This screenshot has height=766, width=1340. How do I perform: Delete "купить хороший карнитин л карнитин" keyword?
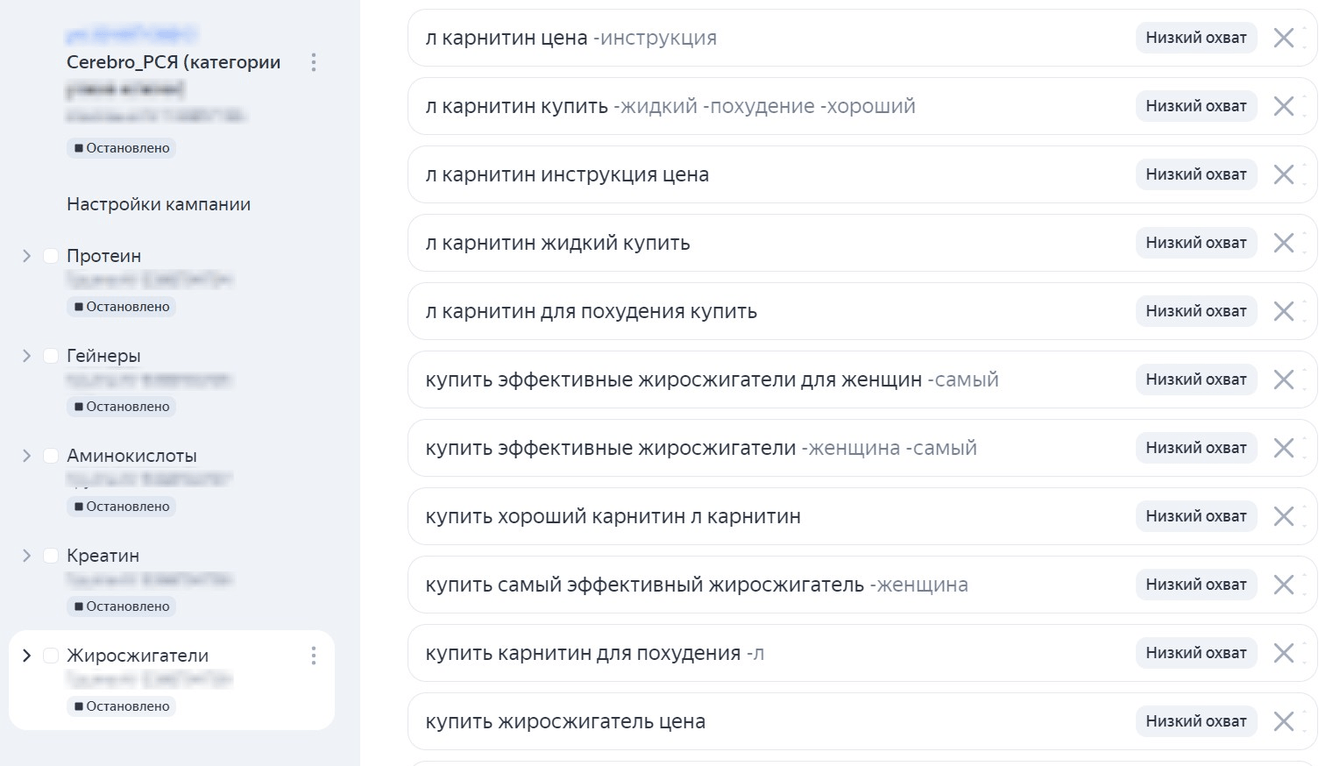click(1283, 517)
